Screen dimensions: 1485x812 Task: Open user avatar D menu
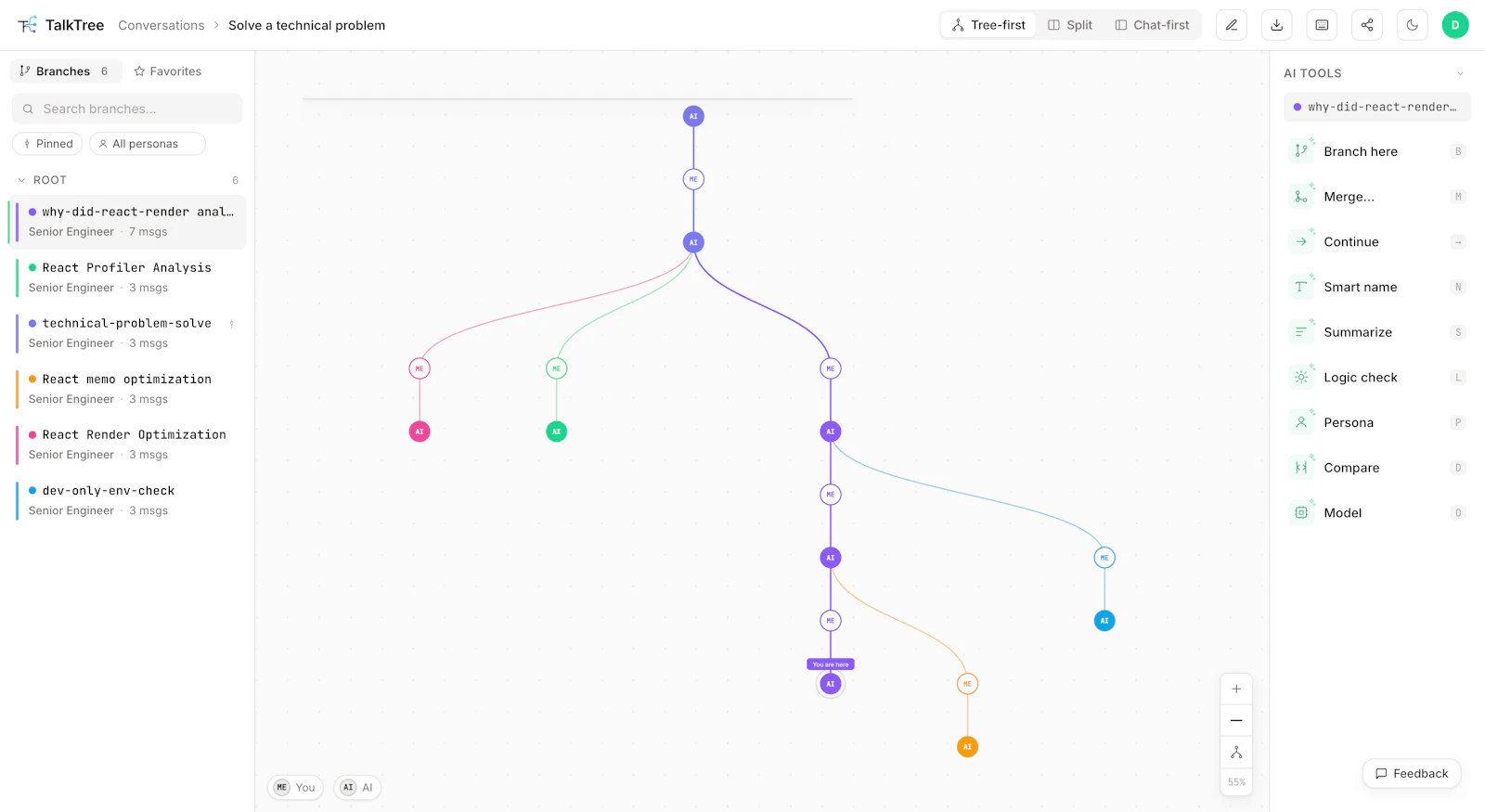click(x=1455, y=25)
